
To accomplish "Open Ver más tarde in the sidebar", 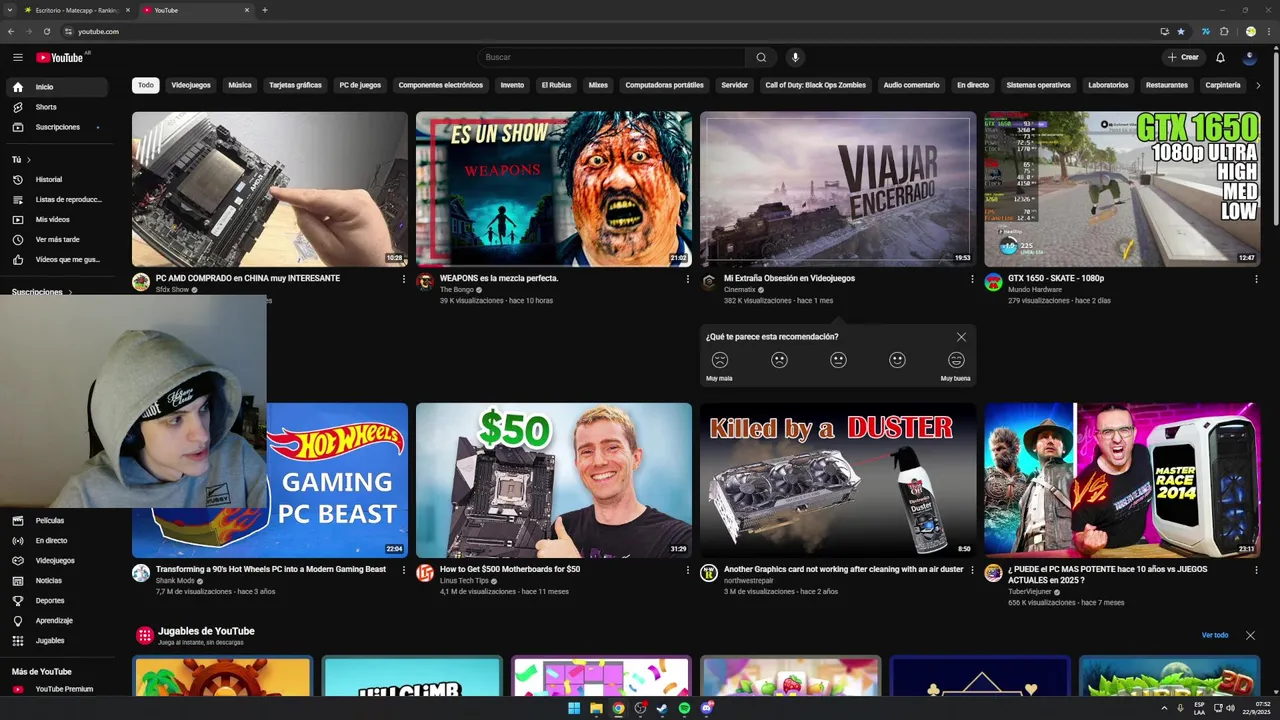I will (x=56, y=240).
